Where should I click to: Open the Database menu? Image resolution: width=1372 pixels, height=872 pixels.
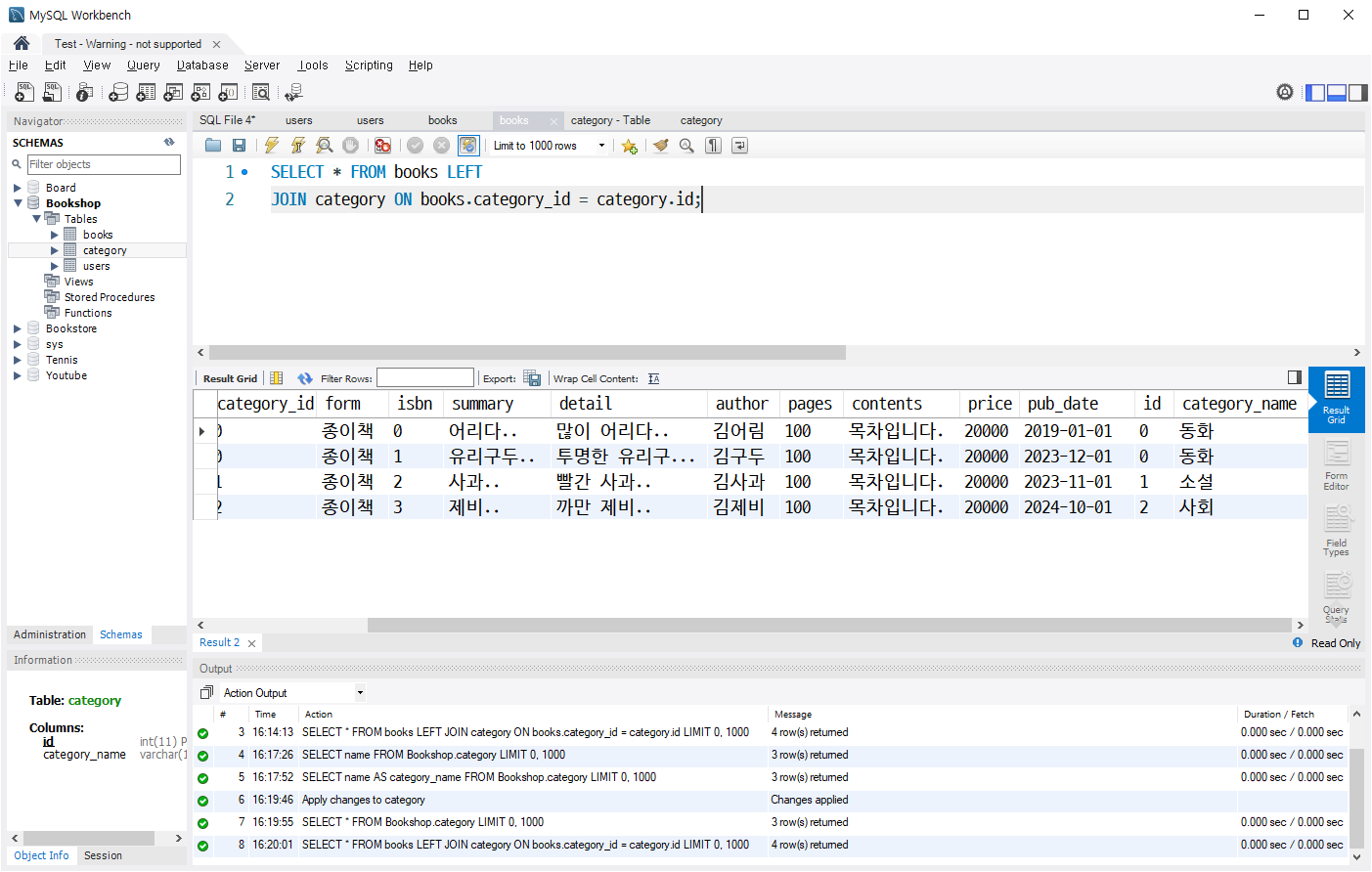coord(202,65)
